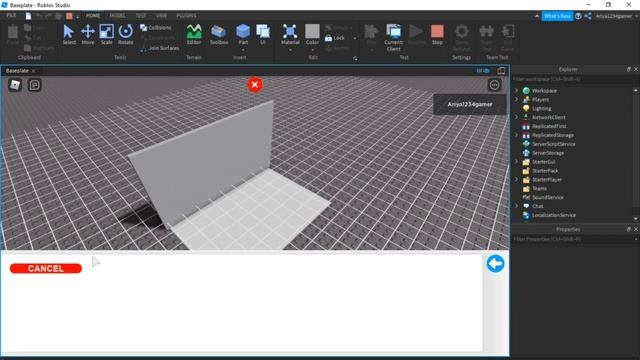Screen dimensions: 640x360
Task: Toggle the Collisions option
Action: pos(156,27)
